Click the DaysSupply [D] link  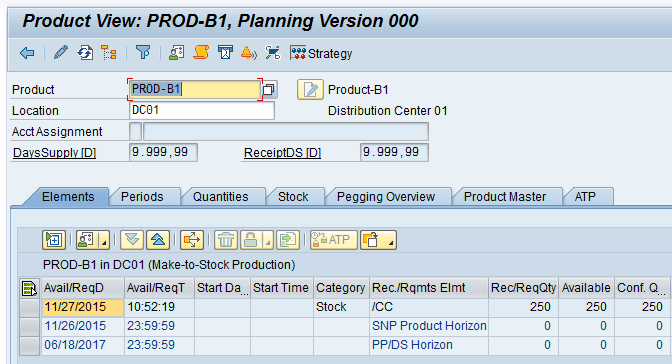(54, 153)
